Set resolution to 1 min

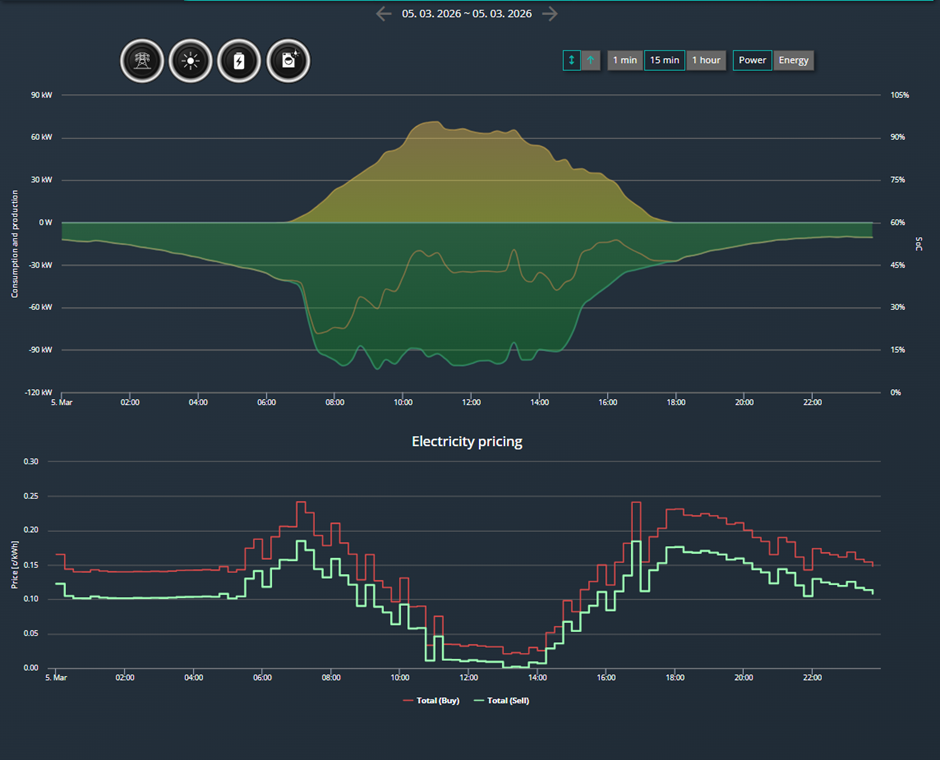tap(625, 60)
